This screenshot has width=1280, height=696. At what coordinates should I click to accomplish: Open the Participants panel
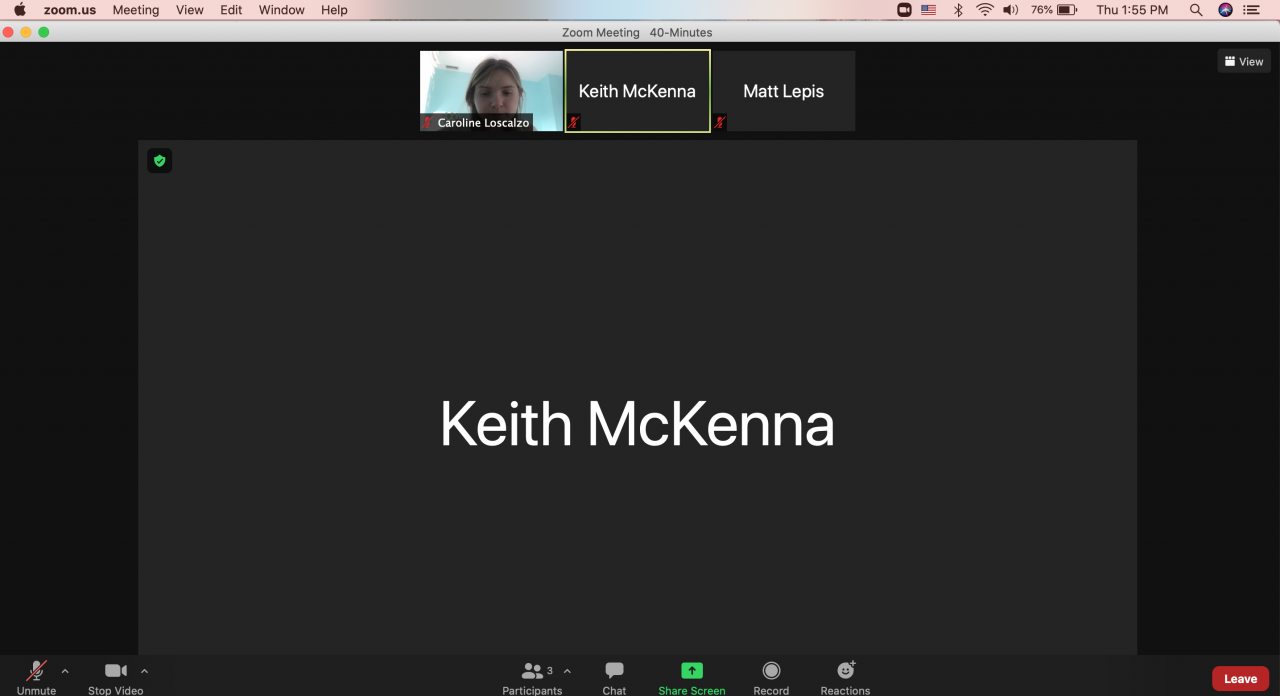tap(532, 676)
